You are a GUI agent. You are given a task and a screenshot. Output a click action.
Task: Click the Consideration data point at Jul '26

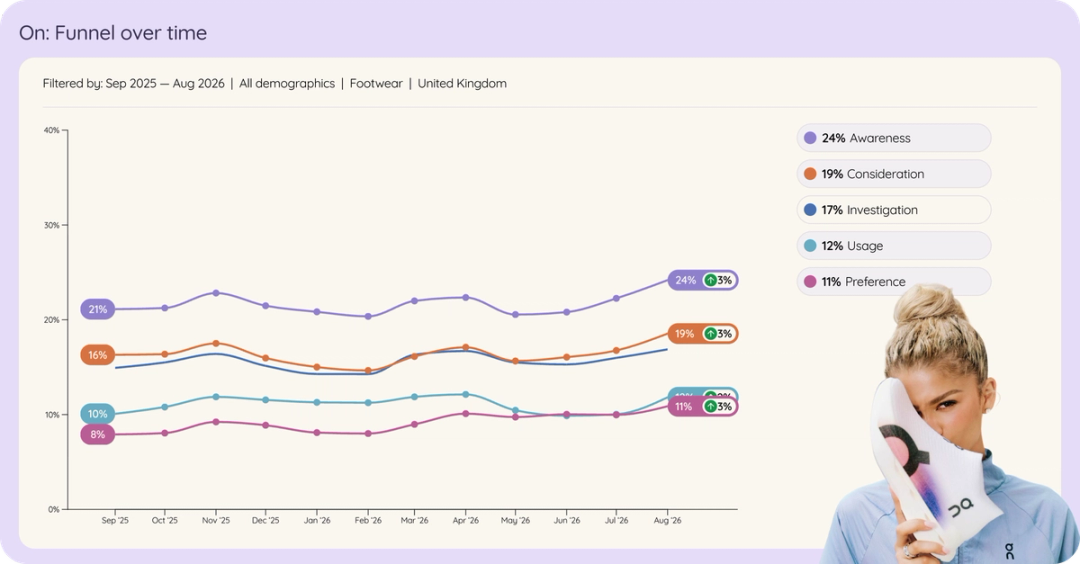616,351
